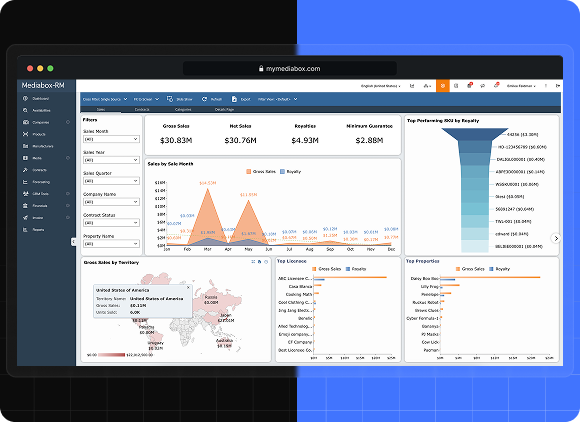Click the map's red color scale legend
Image resolution: width=580 pixels, height=422 pixels.
[112, 355]
